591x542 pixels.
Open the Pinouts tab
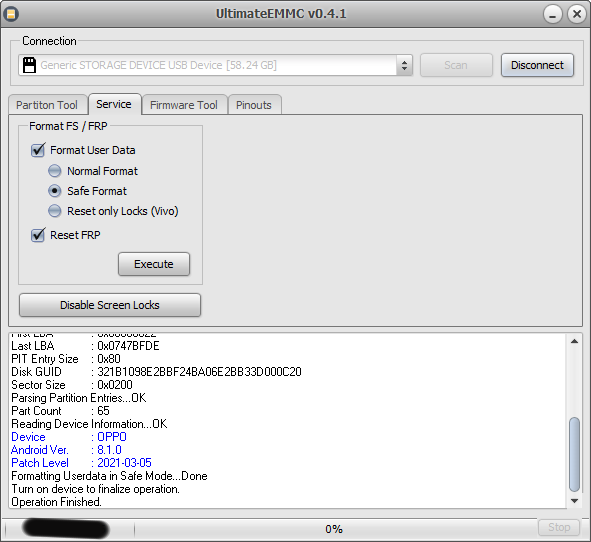click(254, 105)
